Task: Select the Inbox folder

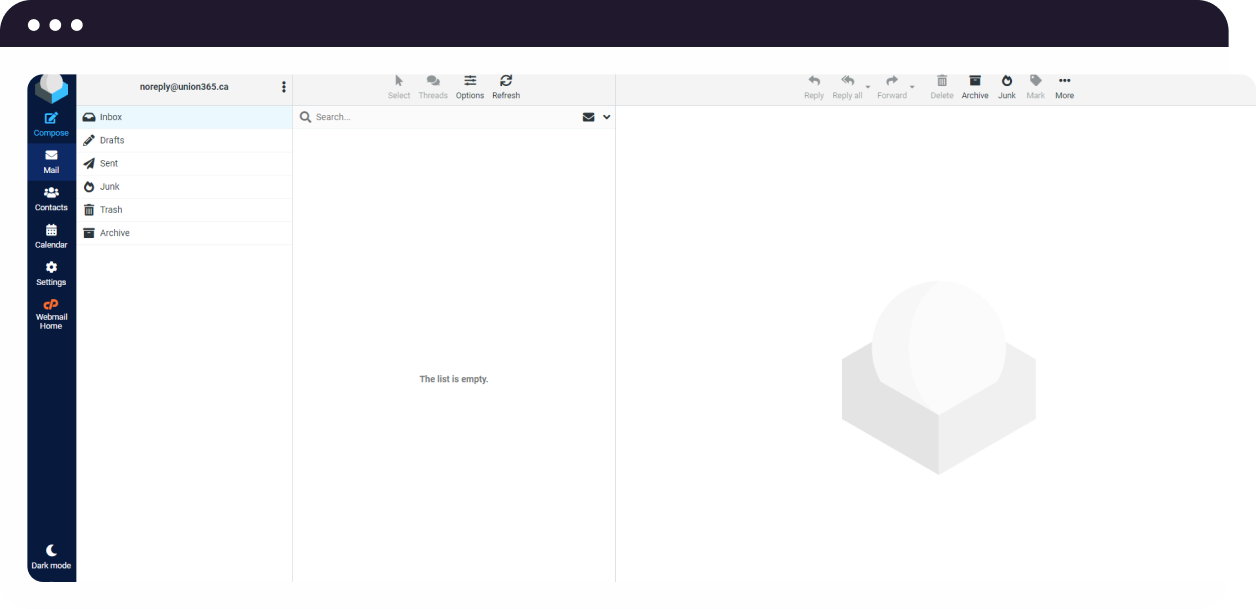Action: (x=184, y=117)
